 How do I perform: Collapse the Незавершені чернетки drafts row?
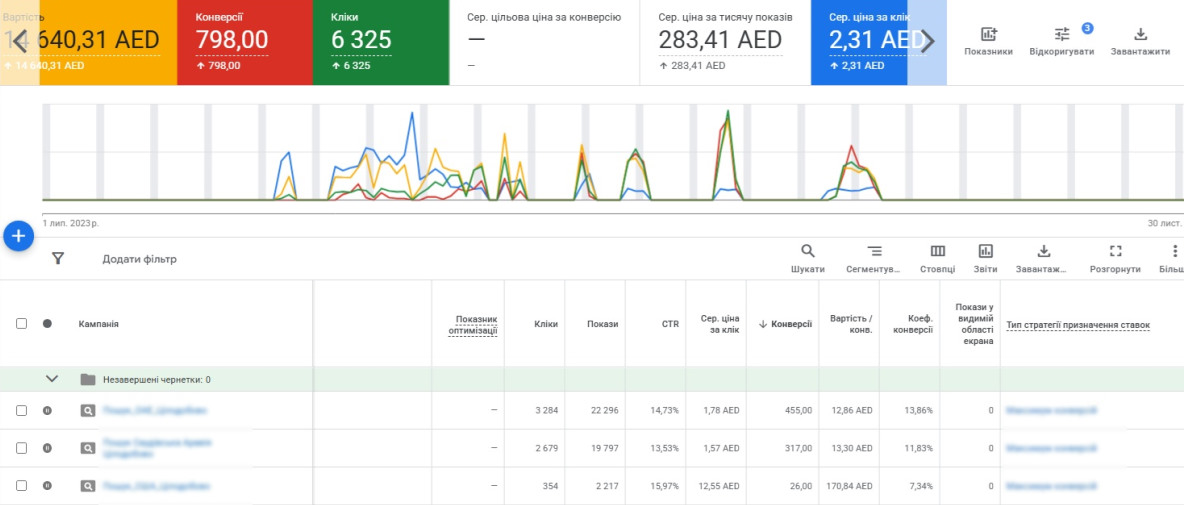click(53, 379)
